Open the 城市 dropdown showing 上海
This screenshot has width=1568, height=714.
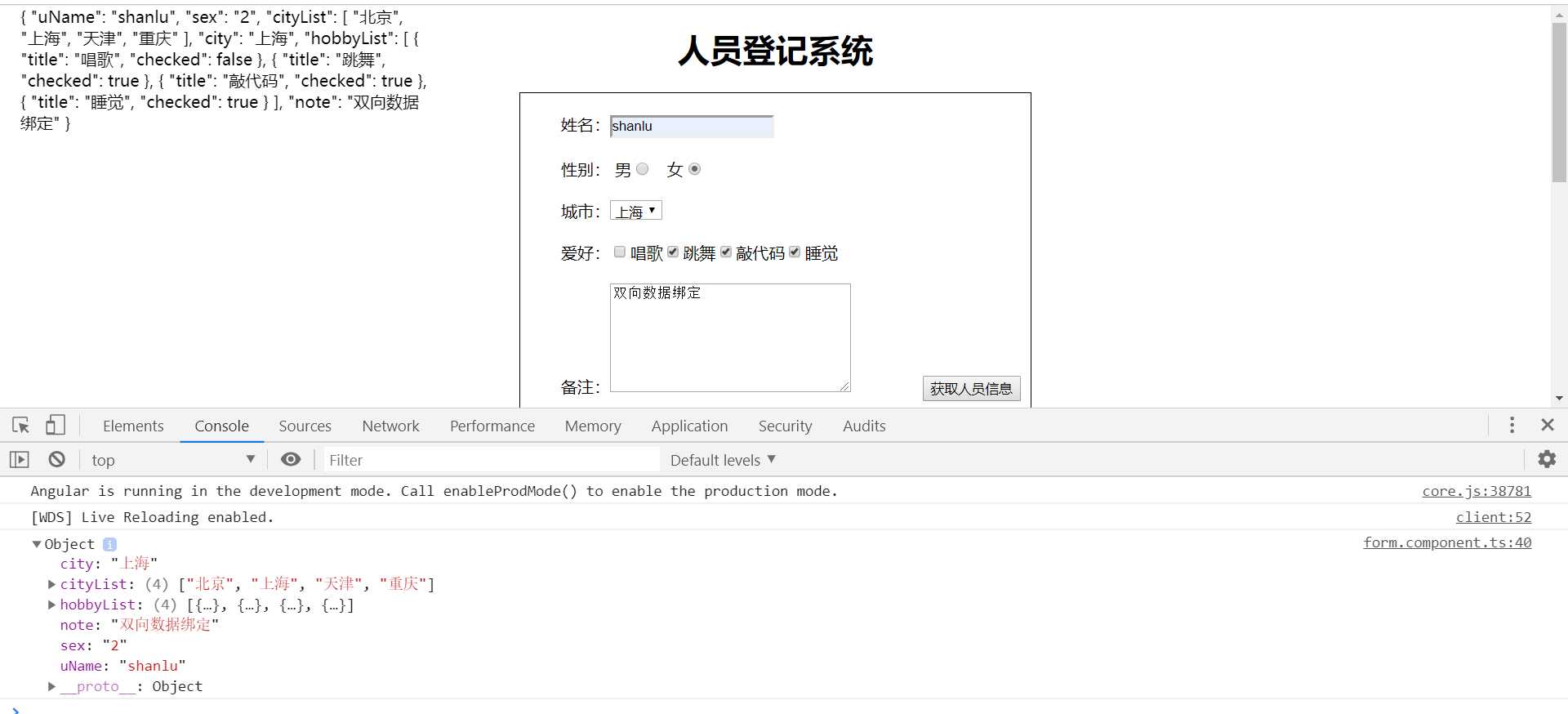[x=636, y=211]
